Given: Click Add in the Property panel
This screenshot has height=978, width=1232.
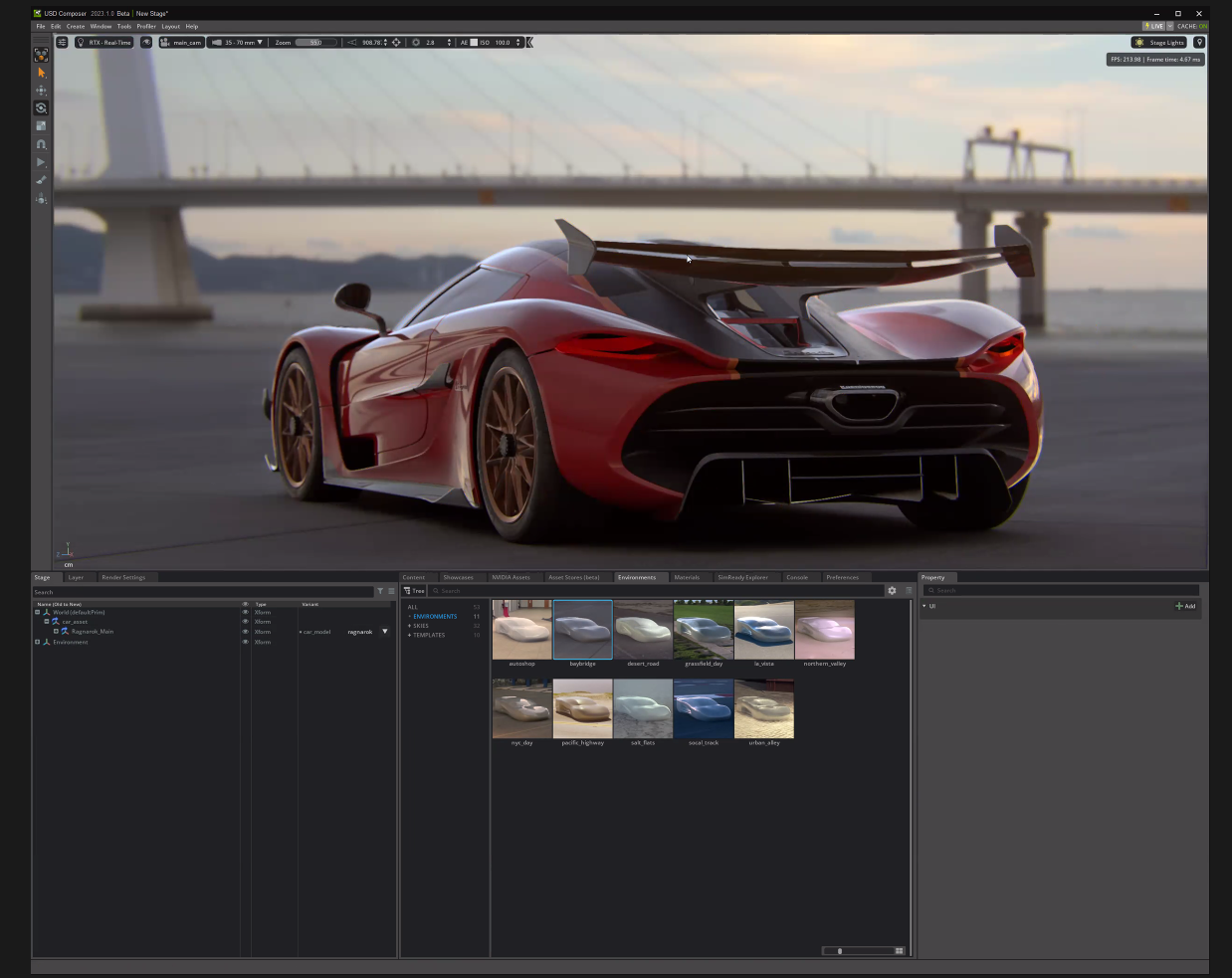Looking at the screenshot, I should 1186,606.
